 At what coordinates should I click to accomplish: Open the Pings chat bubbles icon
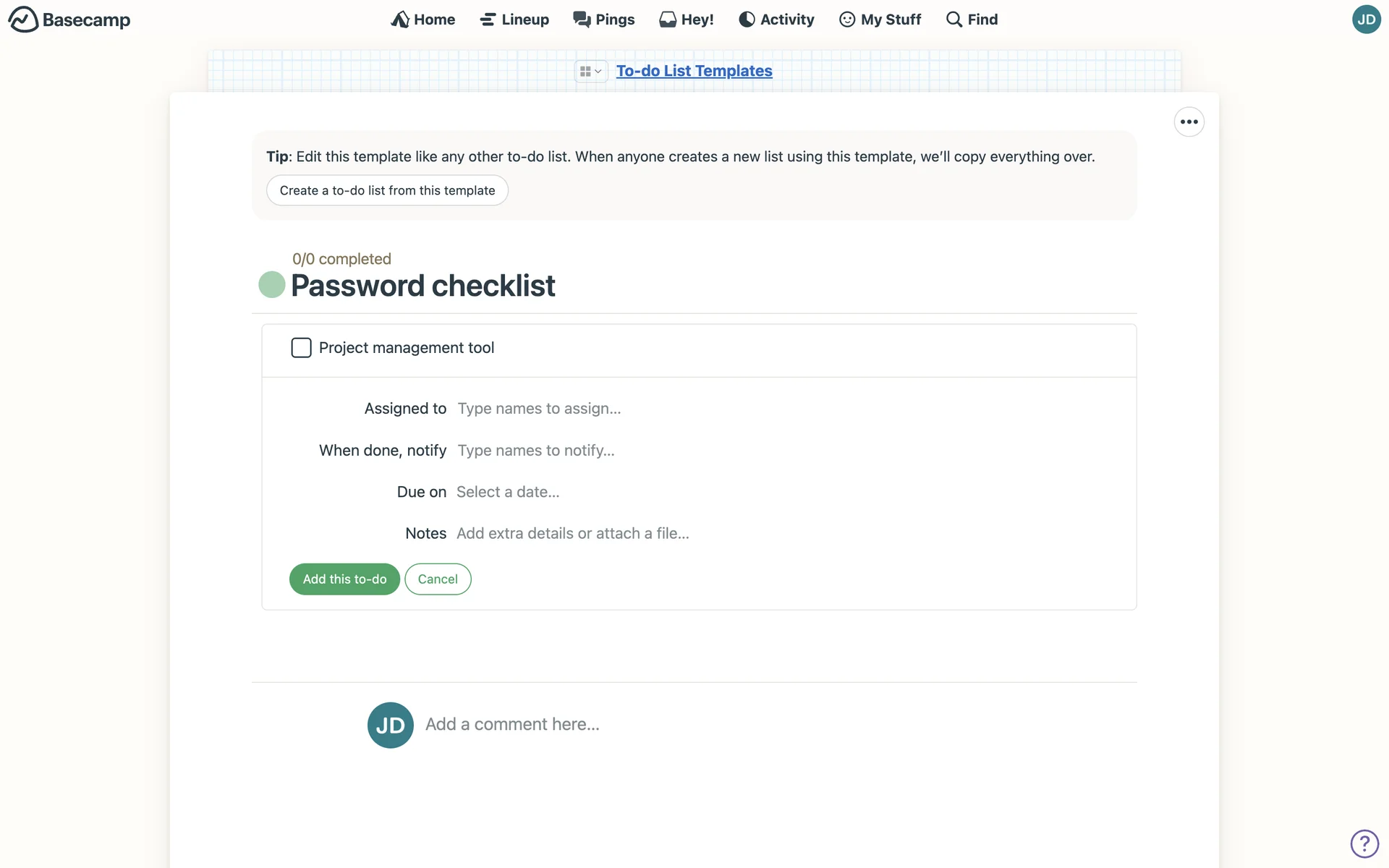point(582,20)
